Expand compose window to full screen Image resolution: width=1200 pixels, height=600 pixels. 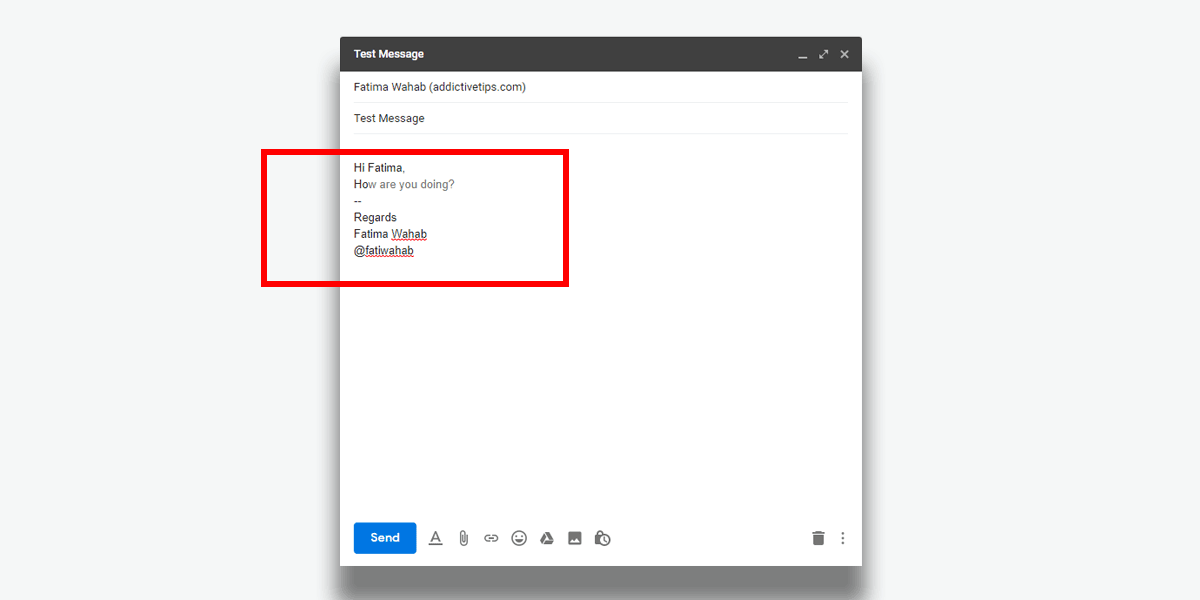pyautogui.click(x=823, y=54)
